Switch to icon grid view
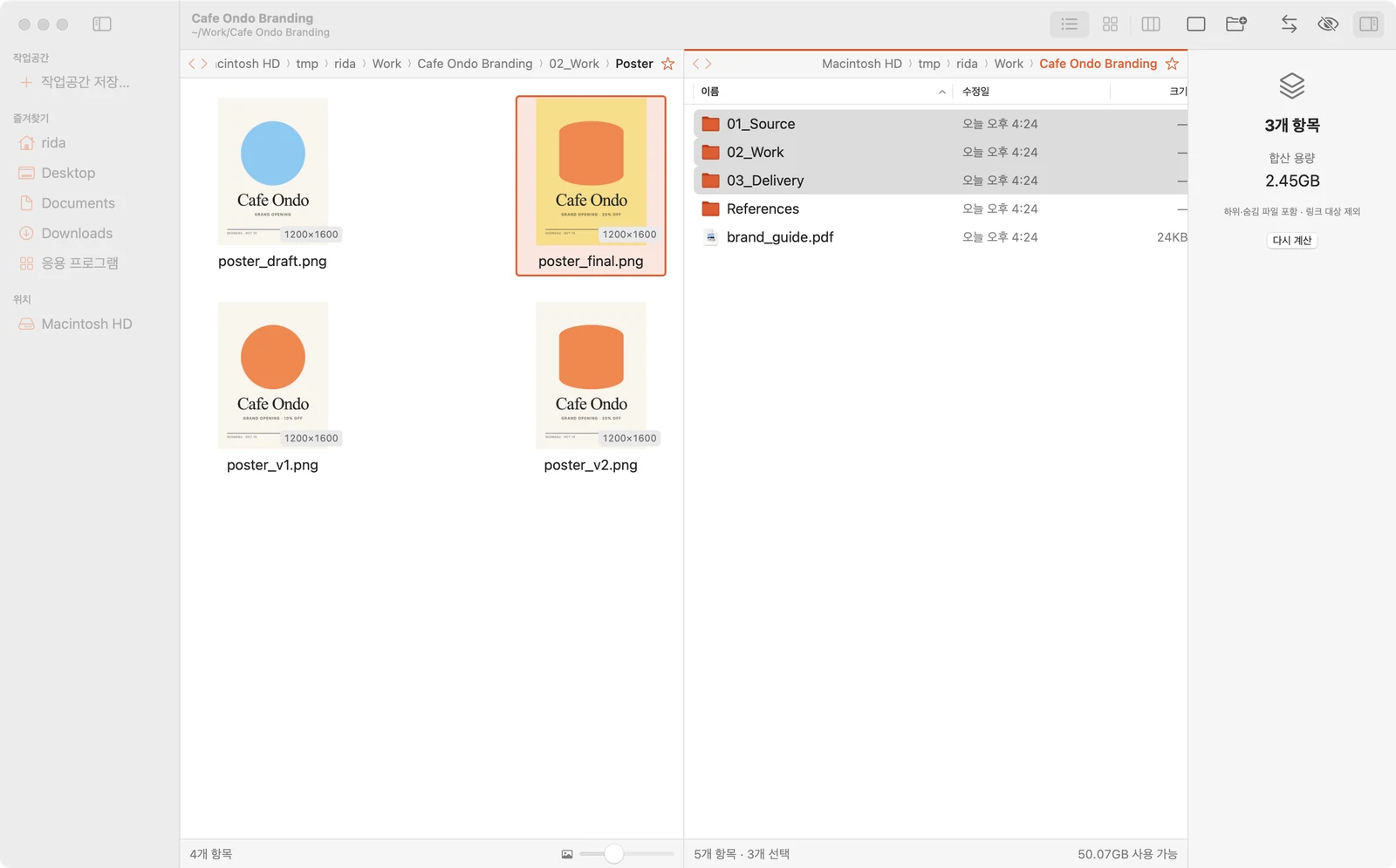Screen dimensions: 1396x868 point(1110,24)
